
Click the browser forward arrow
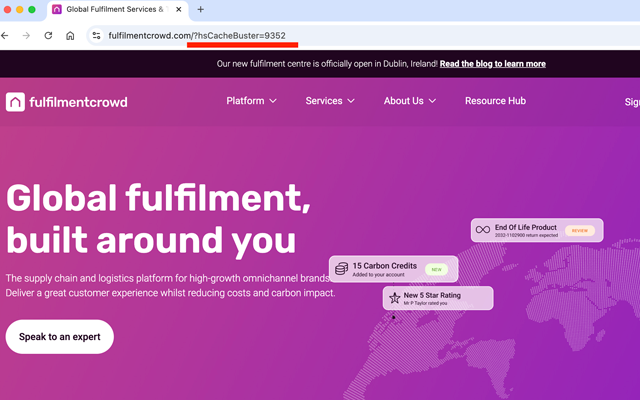pos(26,36)
